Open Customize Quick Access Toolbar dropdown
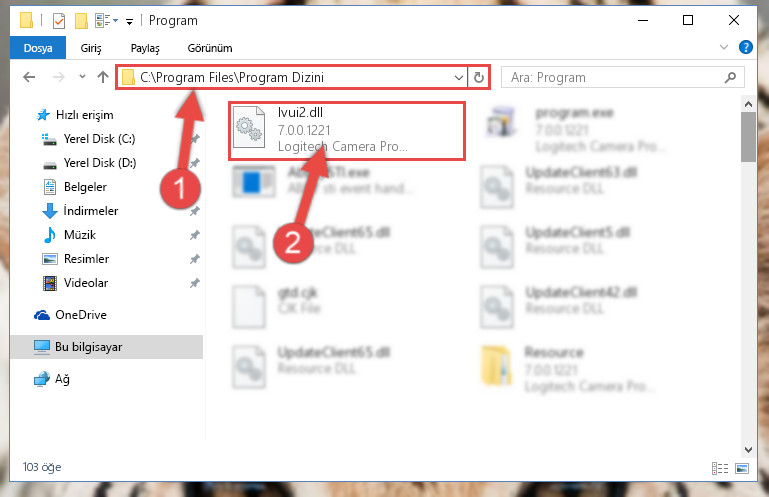The width and height of the screenshot is (769, 497). point(129,21)
